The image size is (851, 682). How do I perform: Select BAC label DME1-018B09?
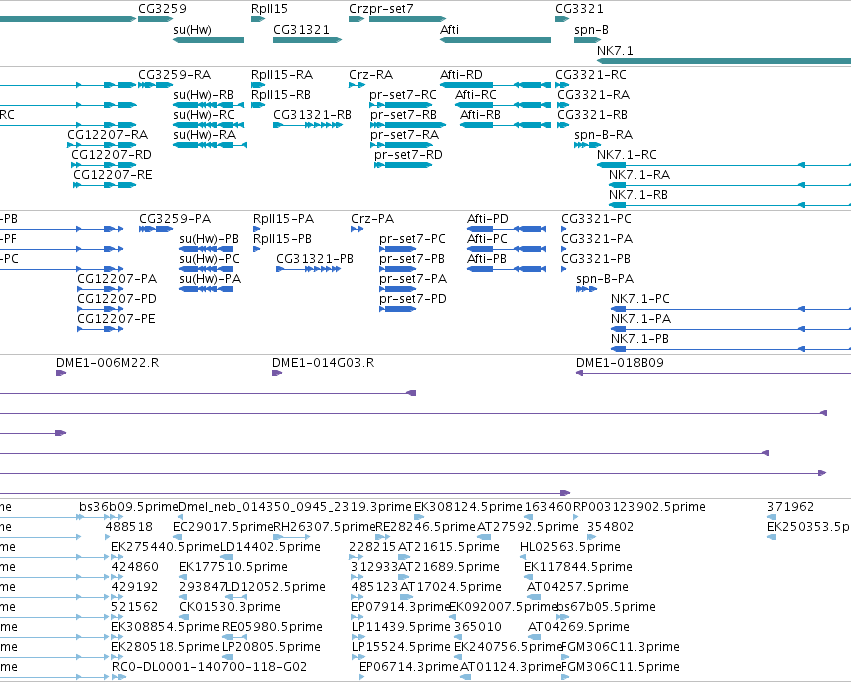pos(620,364)
